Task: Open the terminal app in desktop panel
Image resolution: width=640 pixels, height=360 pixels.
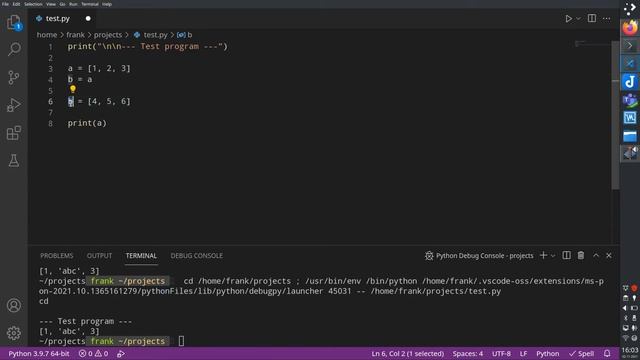Action: (630, 45)
